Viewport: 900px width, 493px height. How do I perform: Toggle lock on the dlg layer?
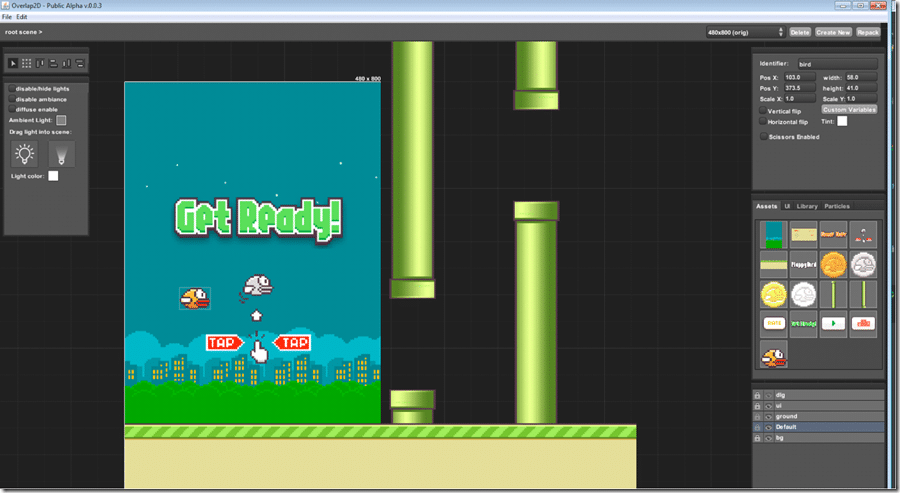tap(757, 395)
